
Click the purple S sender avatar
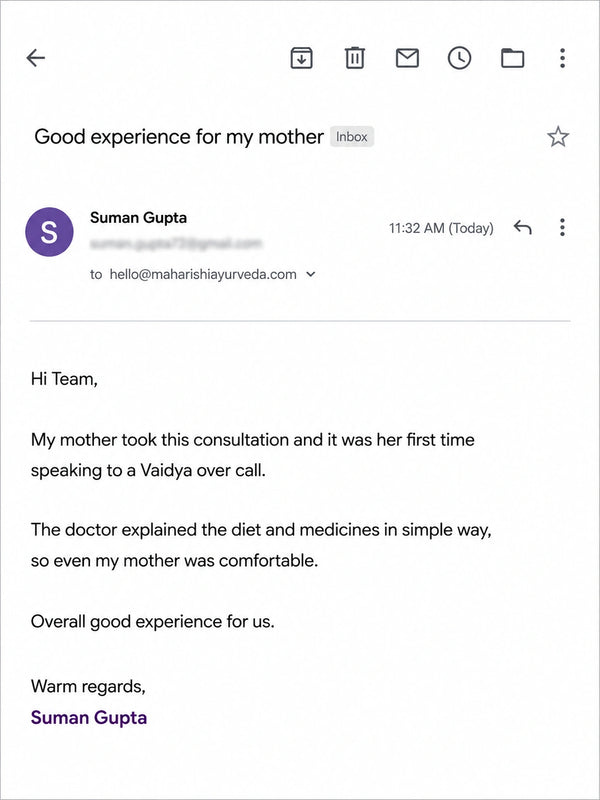click(x=49, y=232)
